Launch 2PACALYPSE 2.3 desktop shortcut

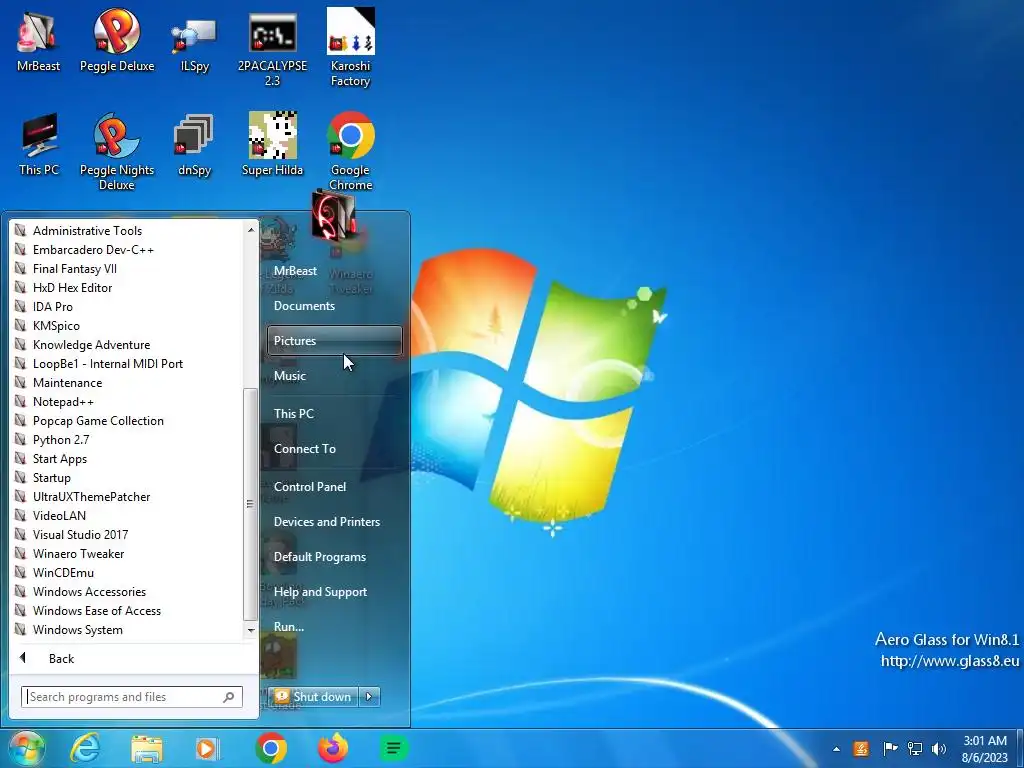272,48
